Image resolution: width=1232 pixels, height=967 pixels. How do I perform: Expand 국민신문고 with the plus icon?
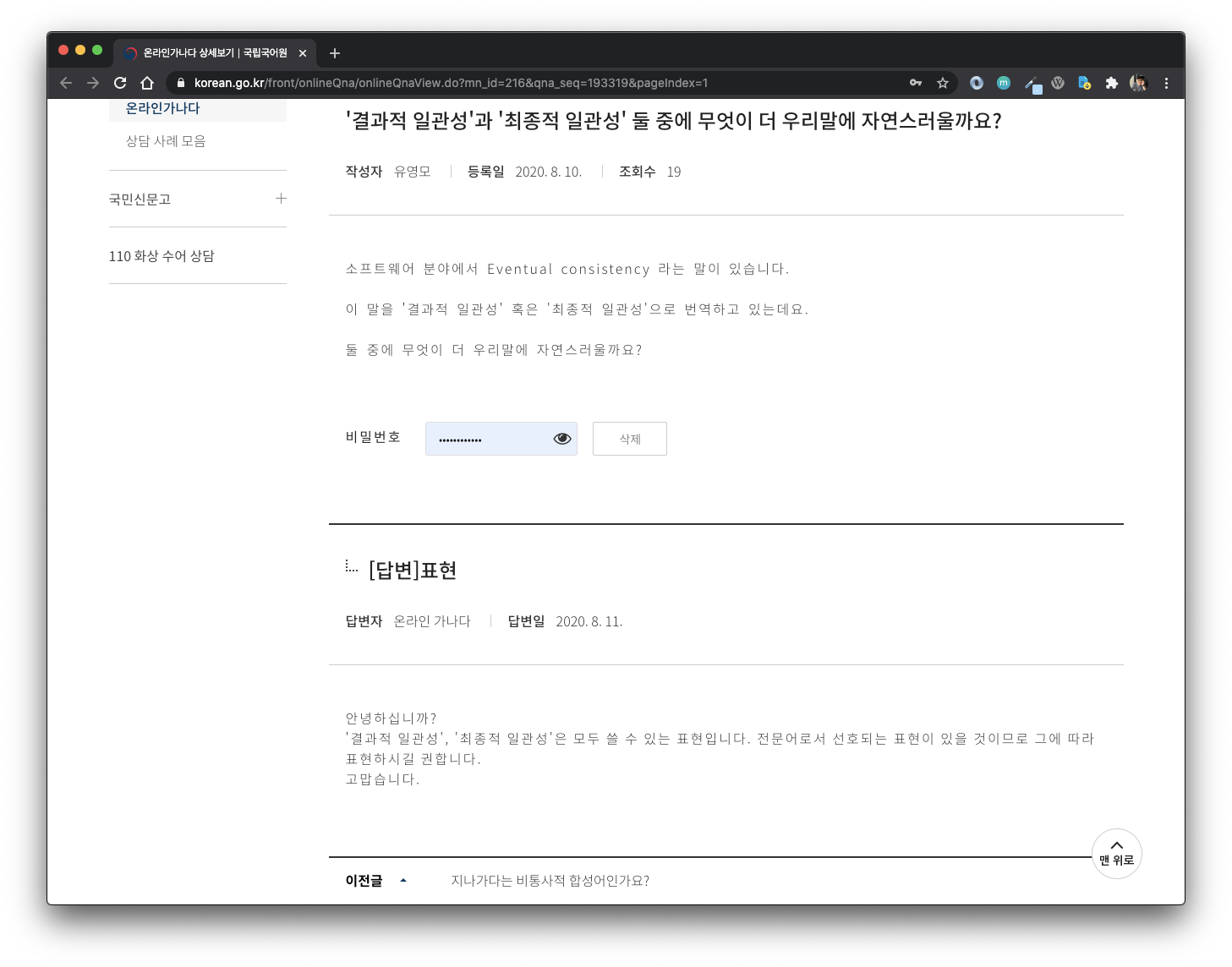pos(281,199)
